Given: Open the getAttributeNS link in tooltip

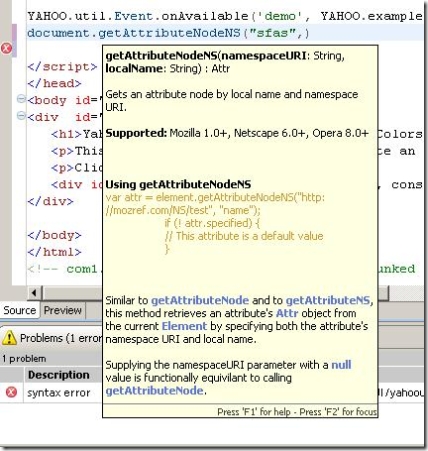Looking at the screenshot, I should point(328,300).
